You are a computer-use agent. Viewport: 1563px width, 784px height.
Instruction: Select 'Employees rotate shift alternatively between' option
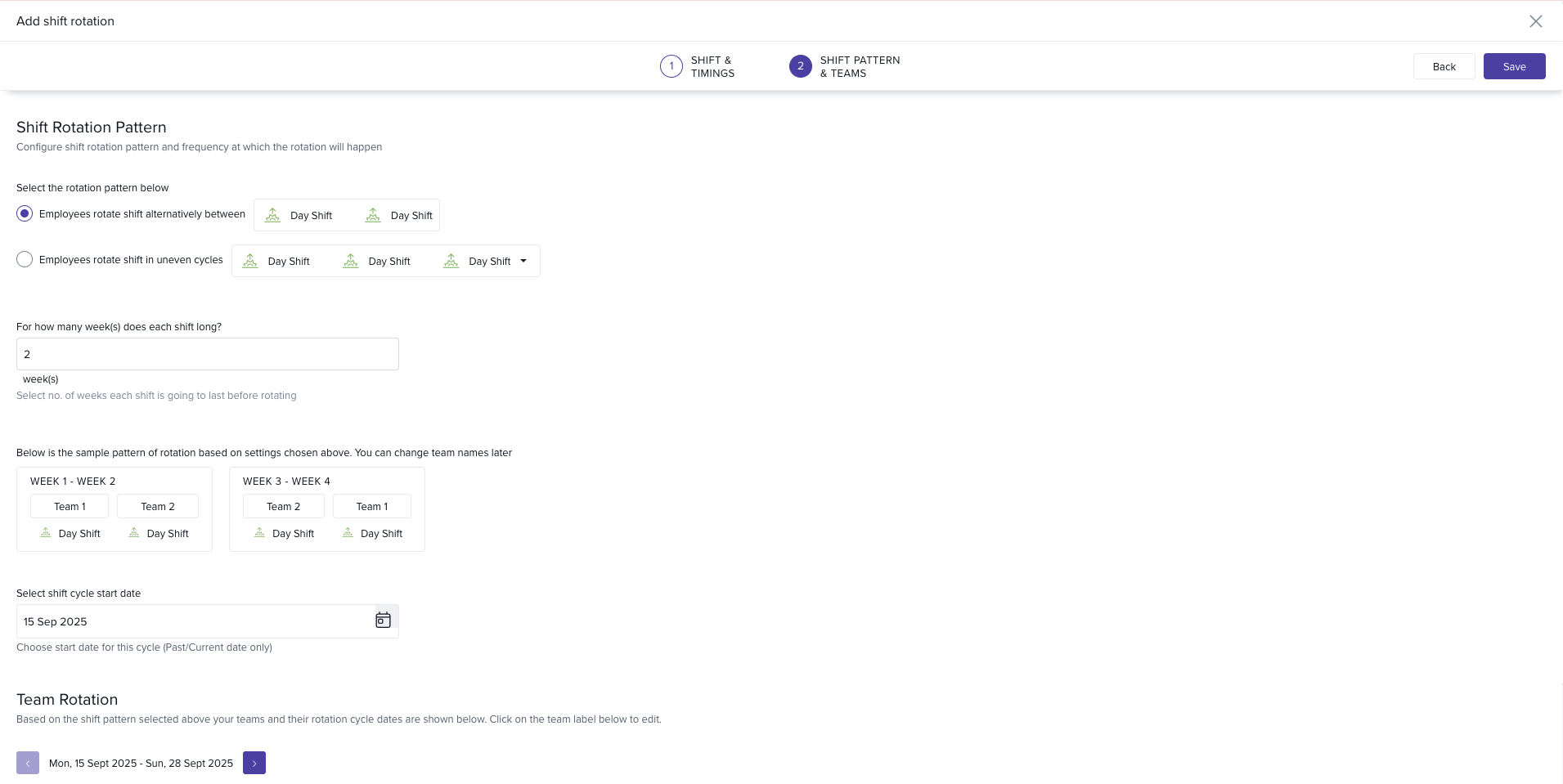tap(25, 213)
